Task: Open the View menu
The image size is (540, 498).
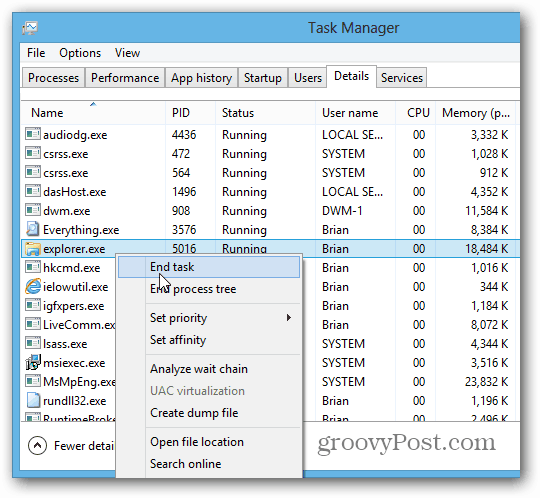Action: (127, 53)
